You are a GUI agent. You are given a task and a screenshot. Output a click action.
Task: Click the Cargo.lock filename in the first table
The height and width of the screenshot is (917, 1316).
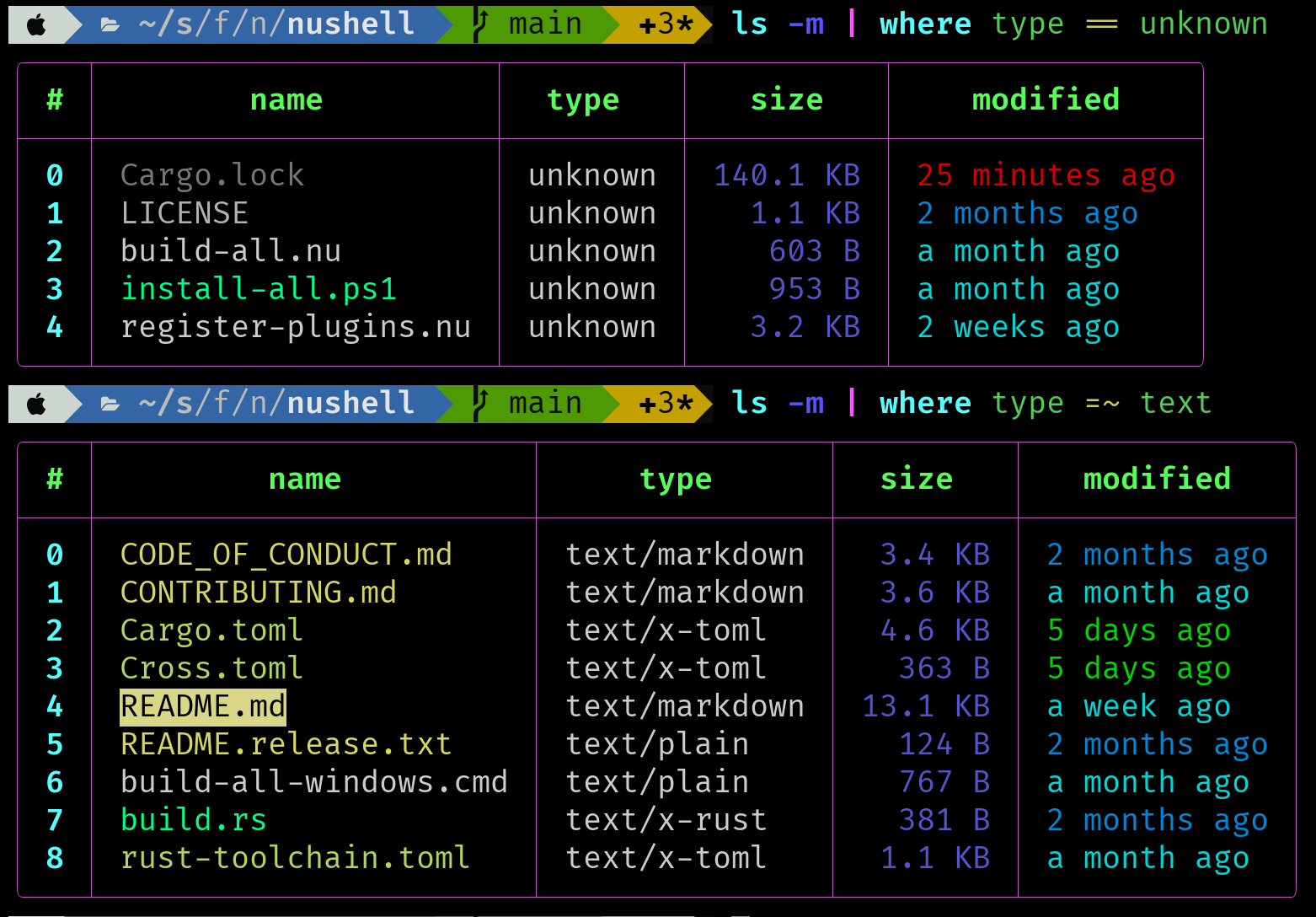212,174
